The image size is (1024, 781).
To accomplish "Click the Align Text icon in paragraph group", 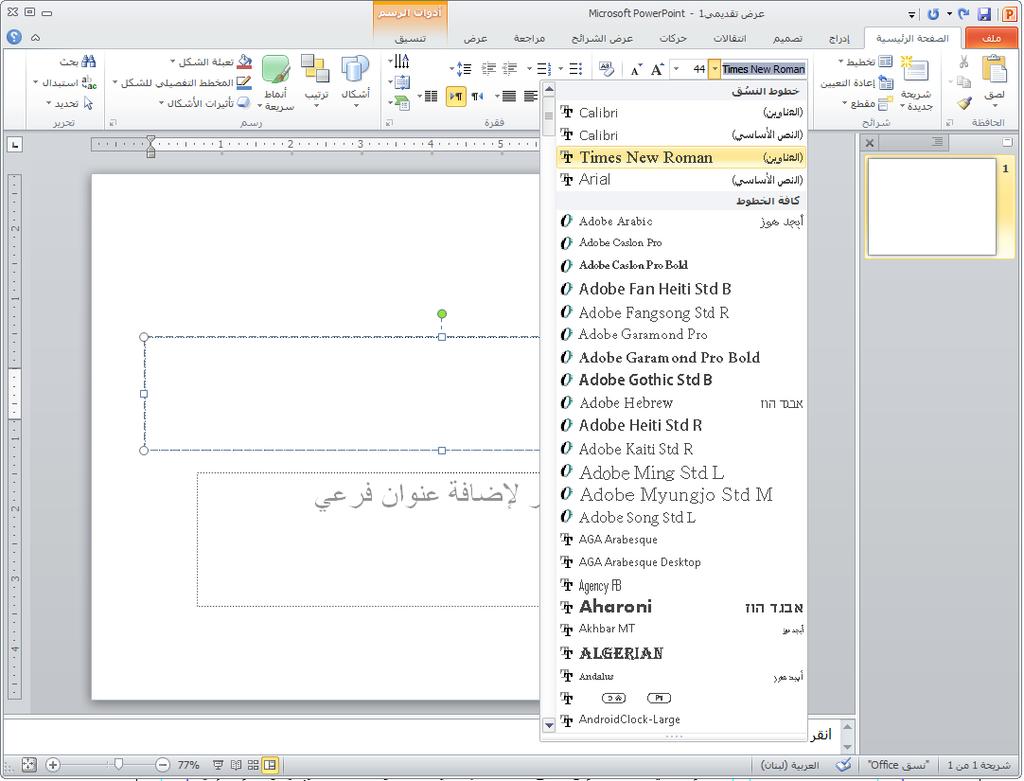I will click(402, 82).
